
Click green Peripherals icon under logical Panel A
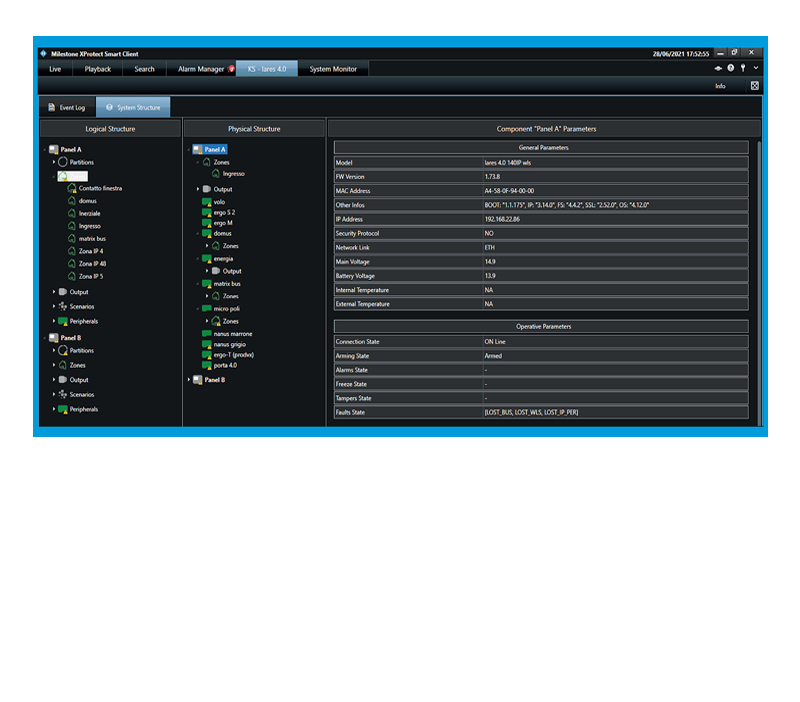63,321
